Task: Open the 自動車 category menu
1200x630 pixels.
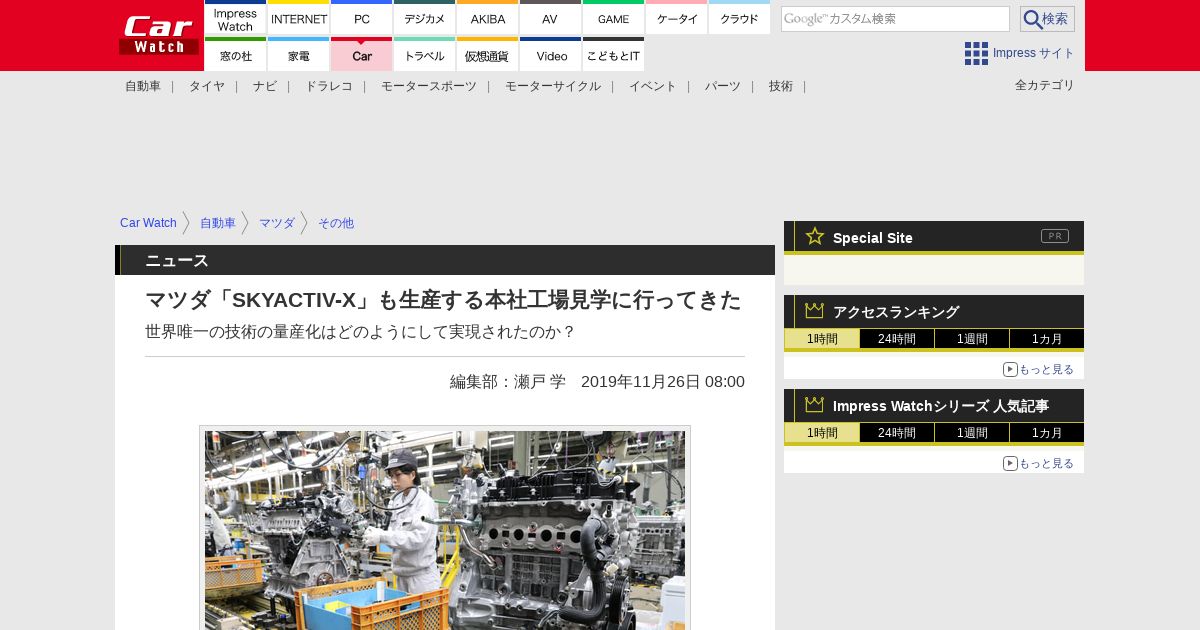Action: 143,86
